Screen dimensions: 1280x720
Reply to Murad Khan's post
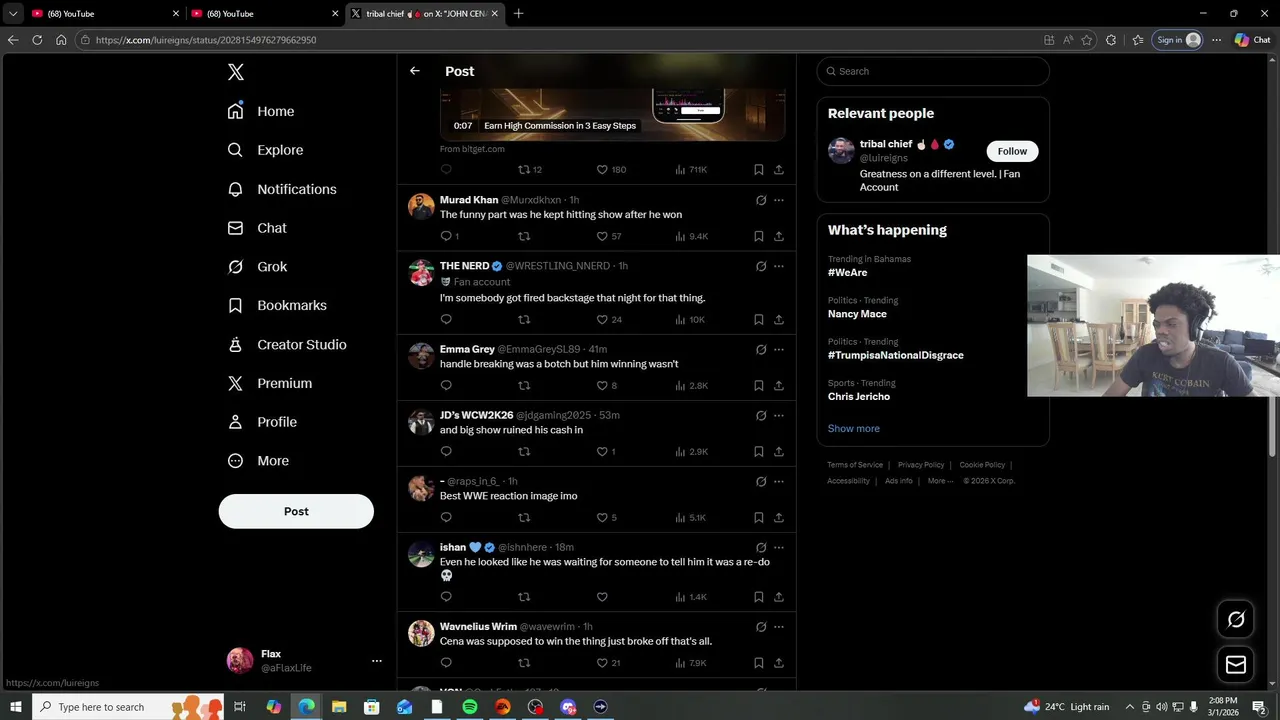coord(446,236)
